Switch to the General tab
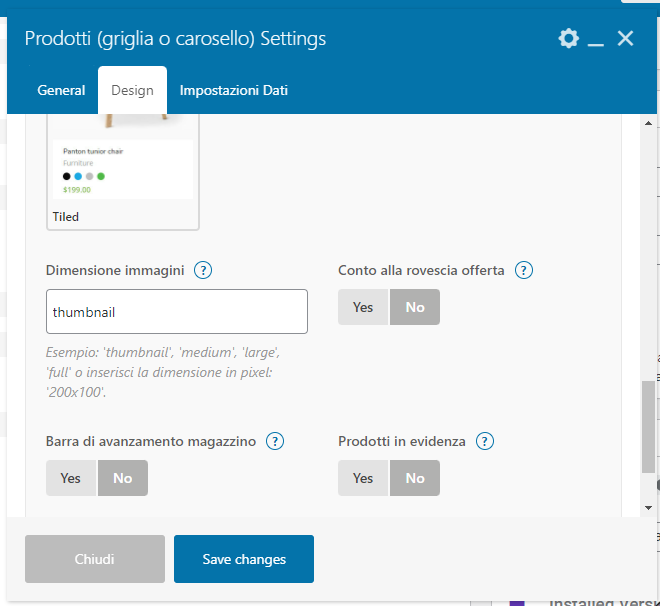This screenshot has height=606, width=660. [x=61, y=90]
